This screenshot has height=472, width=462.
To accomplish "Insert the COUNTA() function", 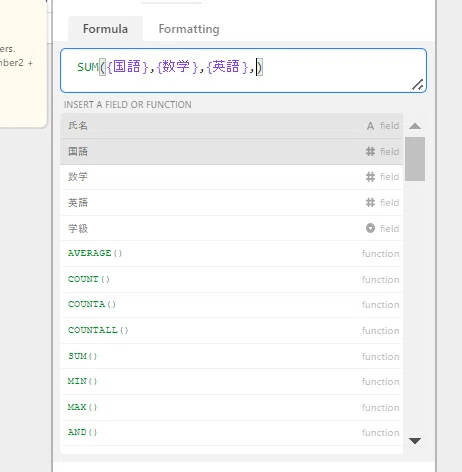I will (231, 305).
